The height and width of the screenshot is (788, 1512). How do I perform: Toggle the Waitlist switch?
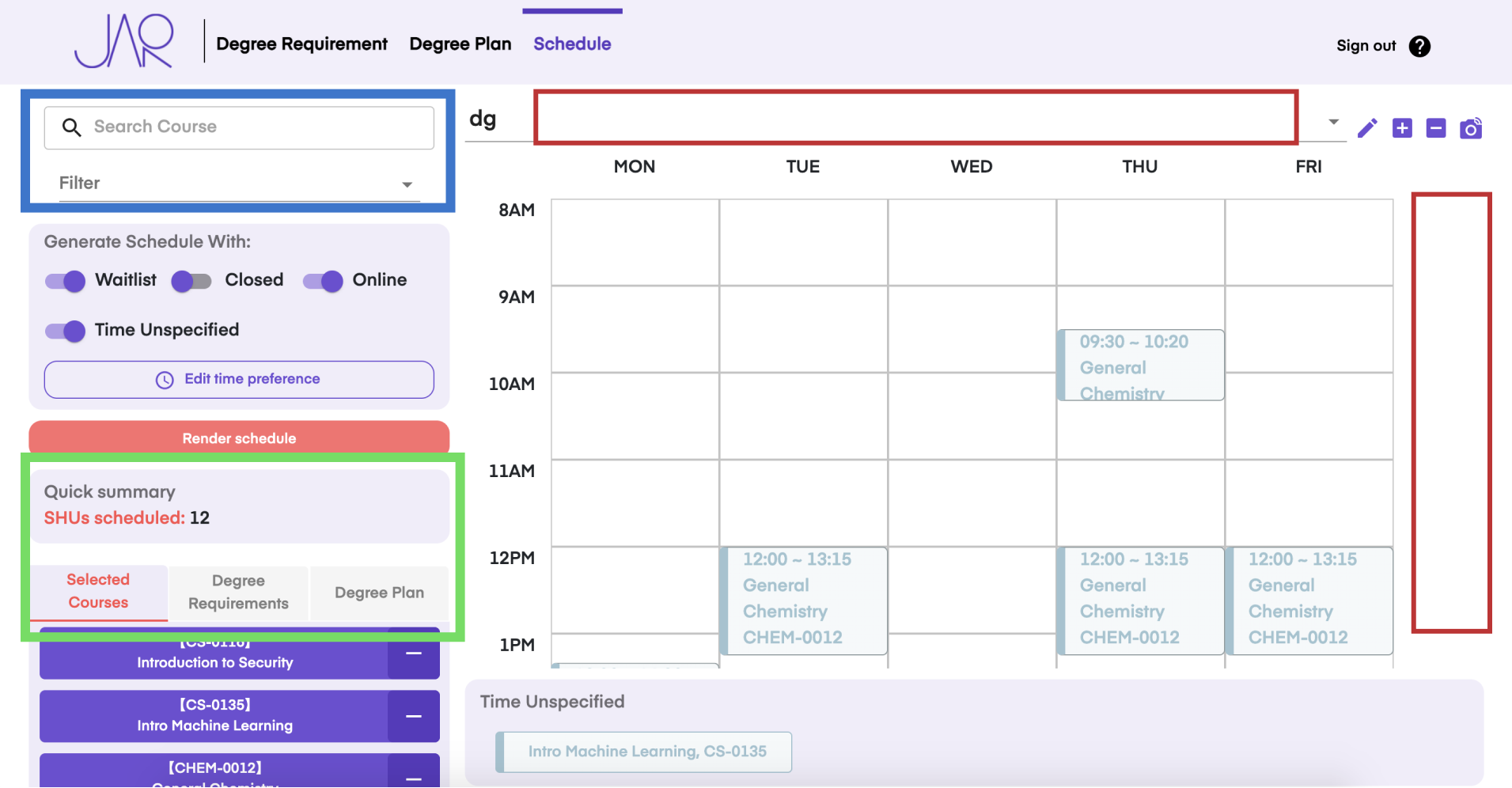(66, 281)
